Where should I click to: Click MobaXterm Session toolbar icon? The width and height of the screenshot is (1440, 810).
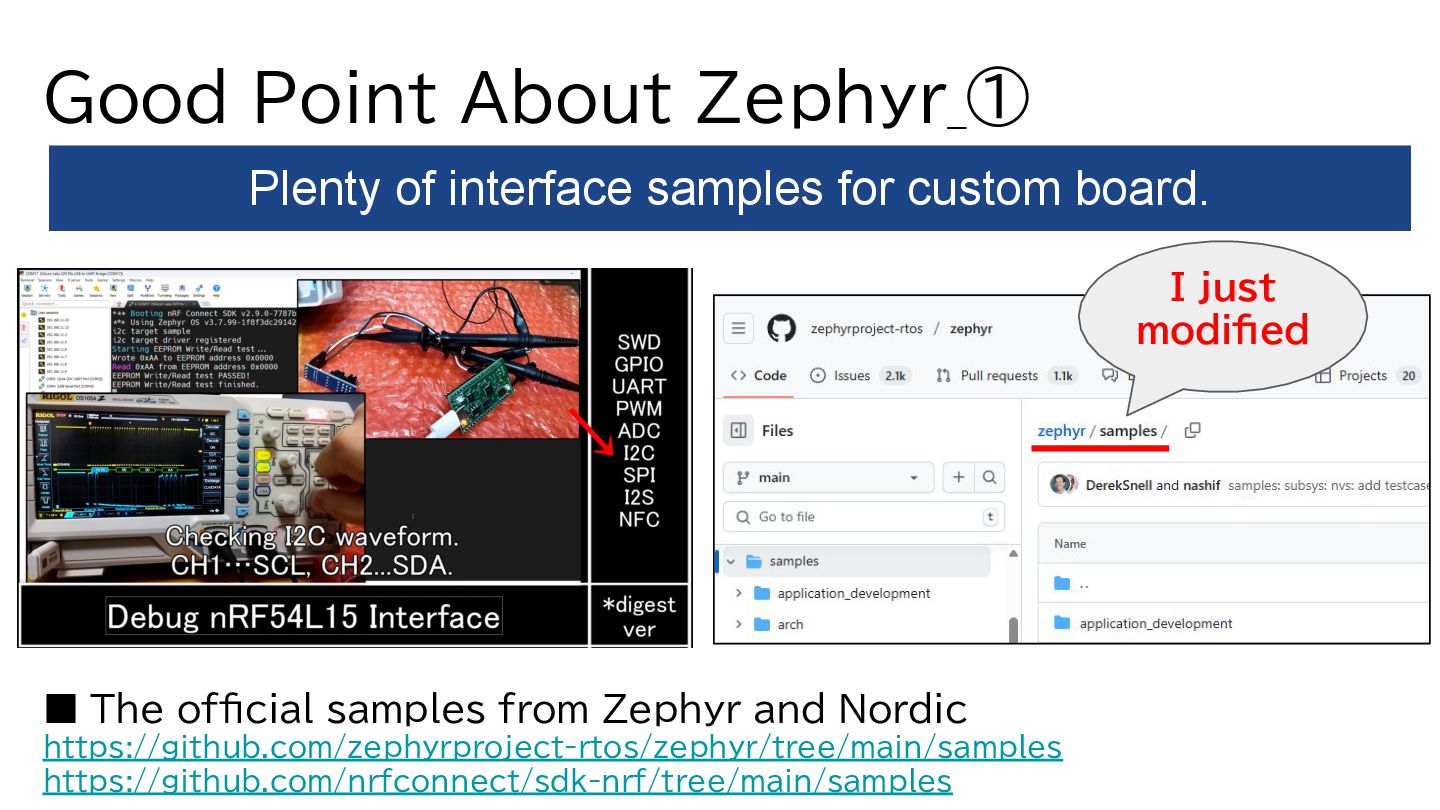pos(27,288)
